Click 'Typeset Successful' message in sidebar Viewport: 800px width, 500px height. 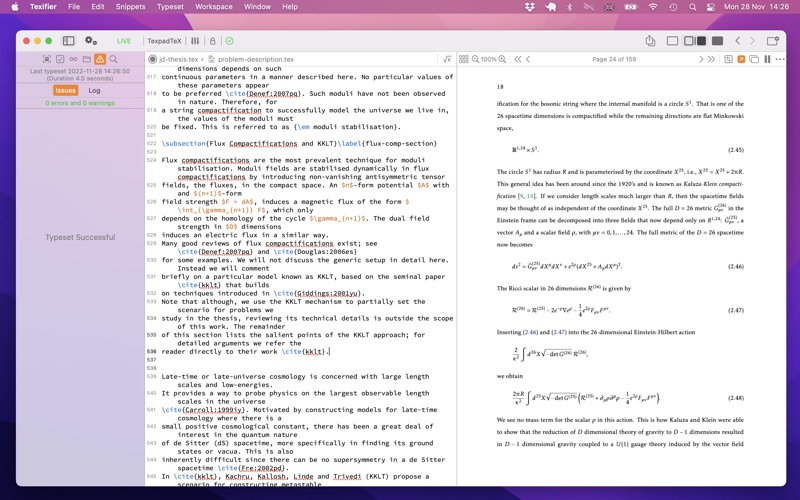pyautogui.click(x=80, y=237)
